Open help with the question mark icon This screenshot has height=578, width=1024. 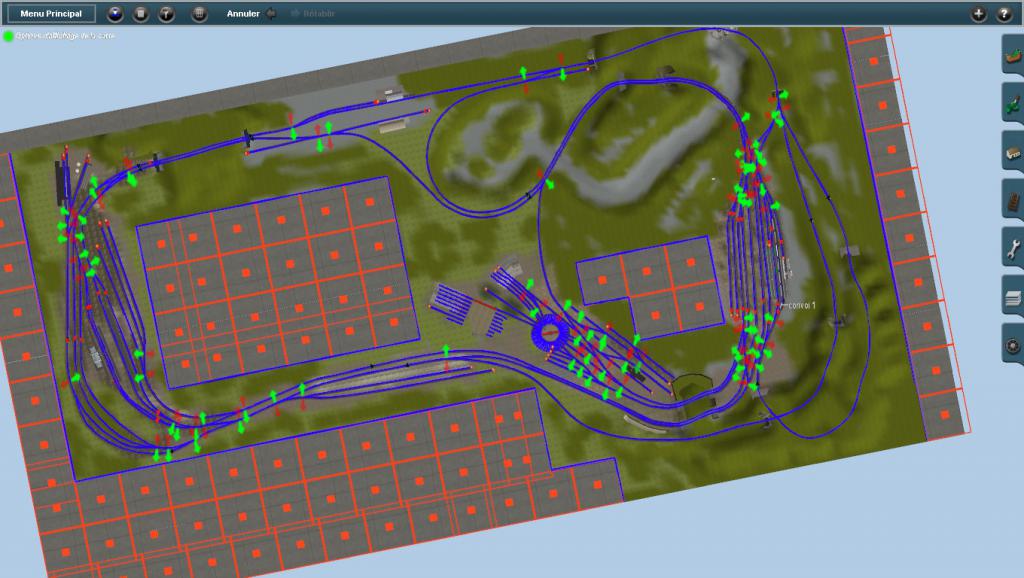pos(1004,14)
